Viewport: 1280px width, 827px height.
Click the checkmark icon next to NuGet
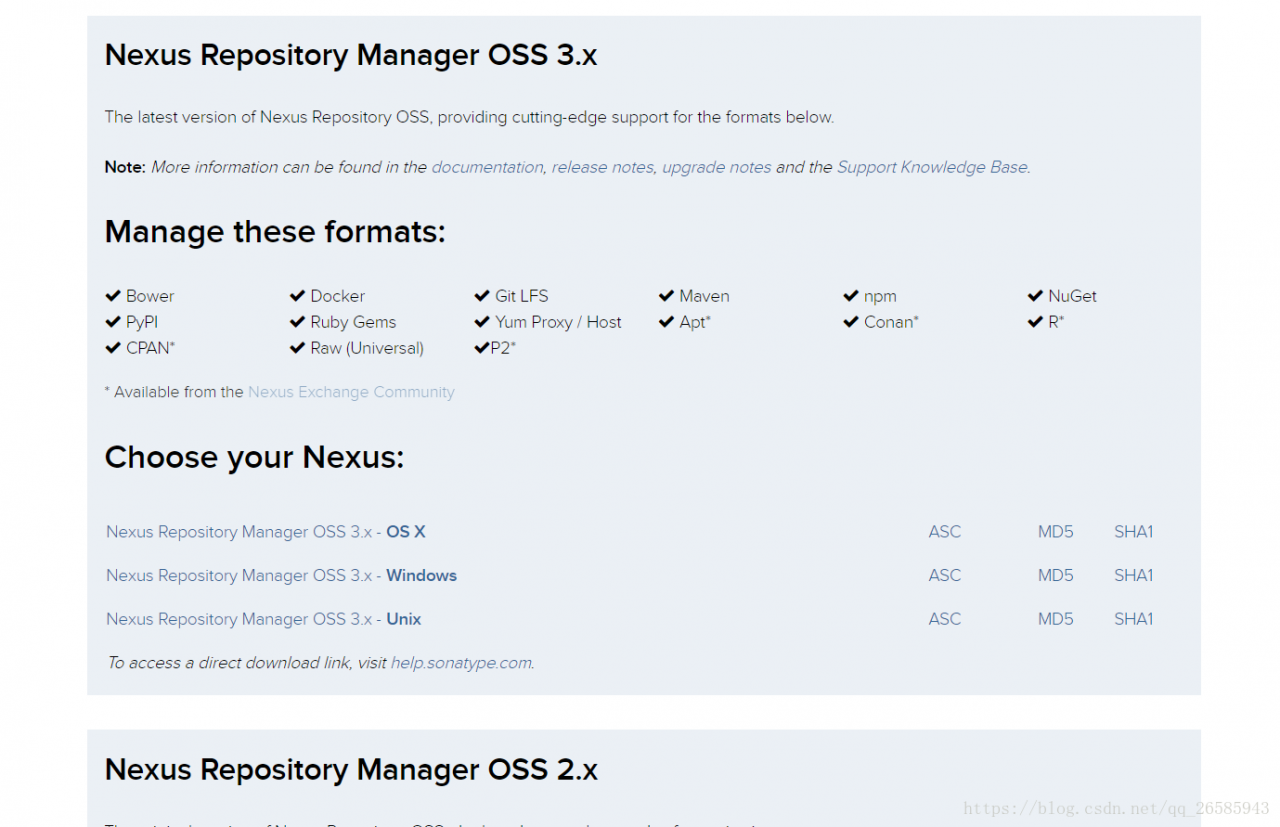pos(1035,296)
